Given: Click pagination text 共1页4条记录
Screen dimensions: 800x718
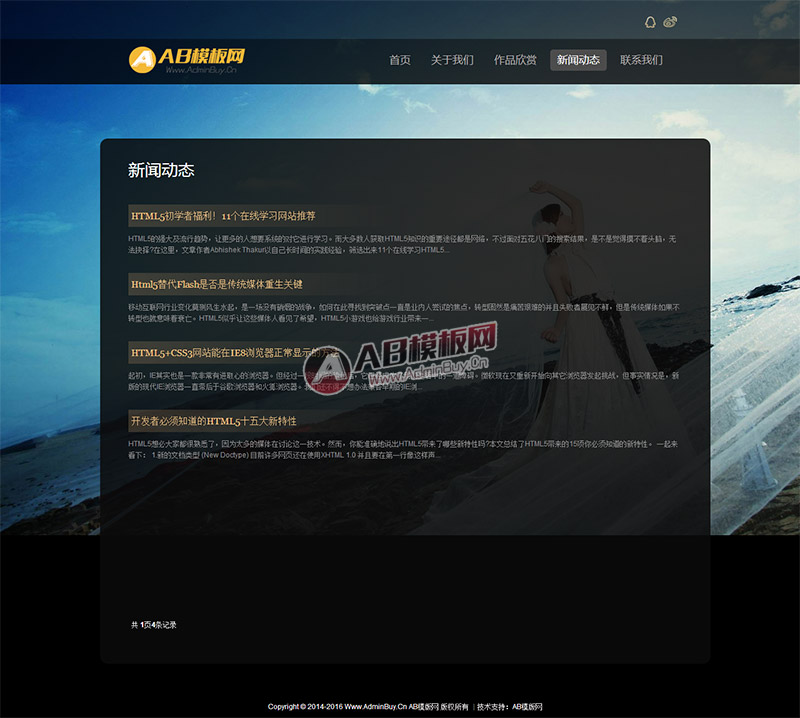Looking at the screenshot, I should click(x=154, y=625).
